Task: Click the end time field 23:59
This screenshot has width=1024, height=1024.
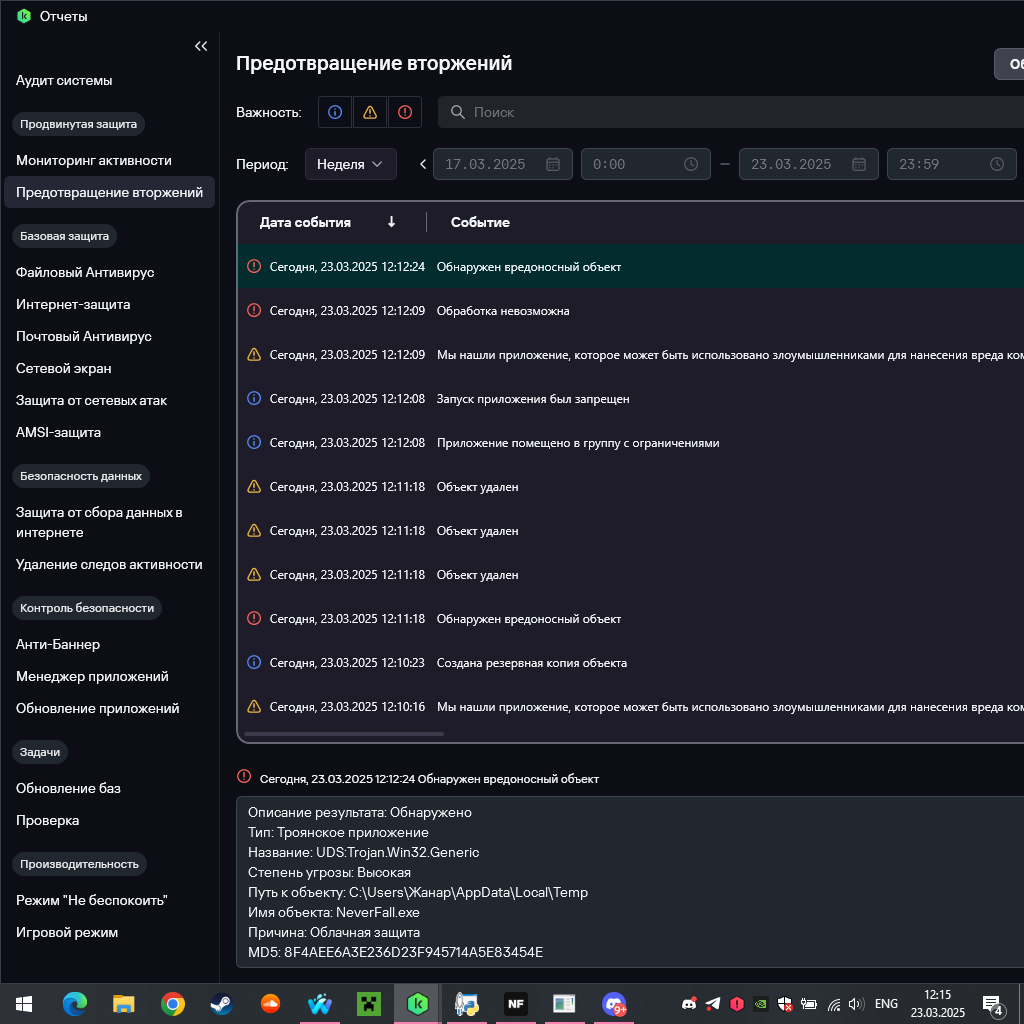Action: tap(952, 164)
